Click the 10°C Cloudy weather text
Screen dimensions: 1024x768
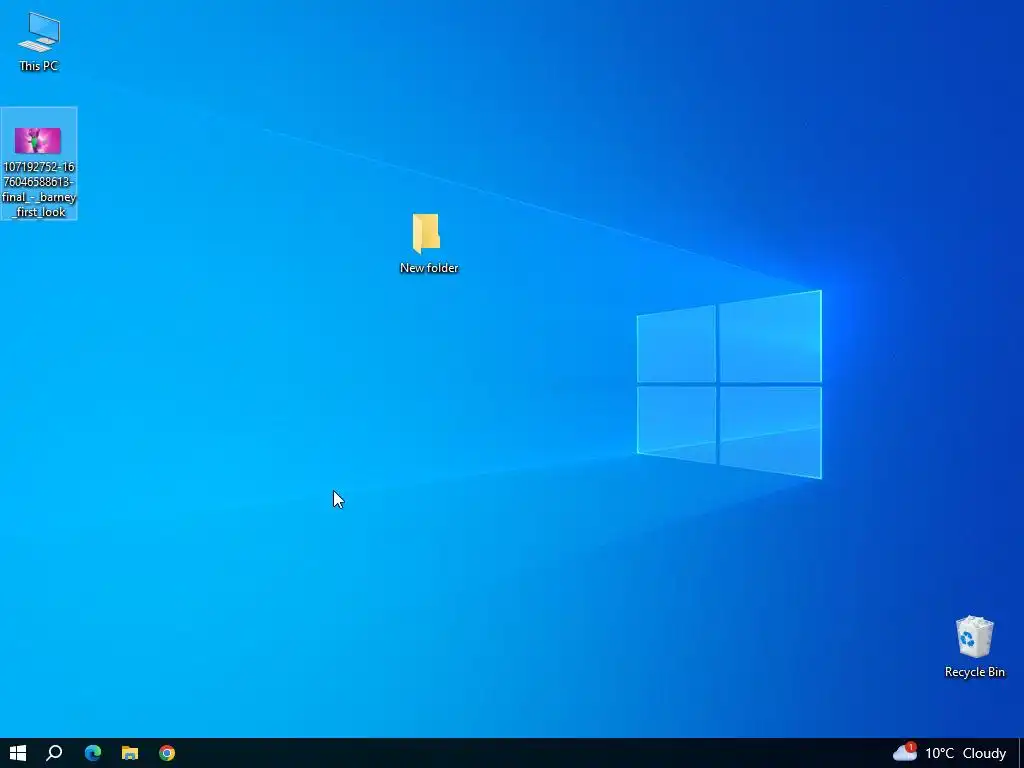965,753
